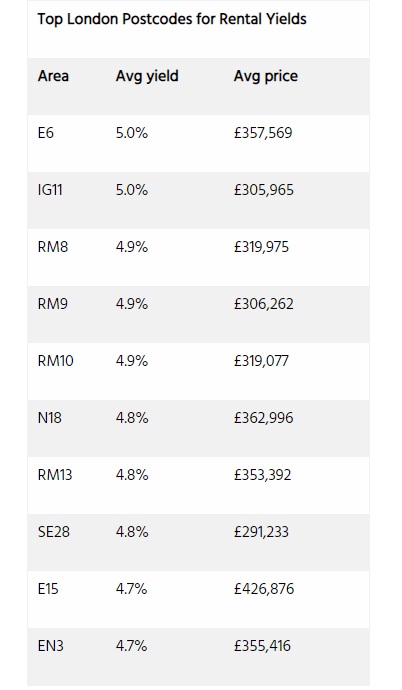Viewport: 402px width, 690px height.
Task: Select the SE28 postcode cell
Action: [x=54, y=532]
